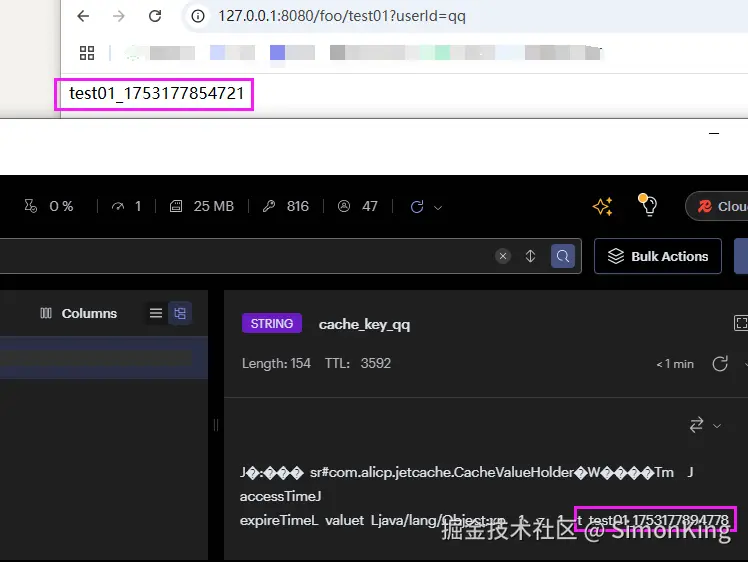The width and height of the screenshot is (748, 562).
Task: Click the CPU usage 0 % indicator
Action: point(49,206)
